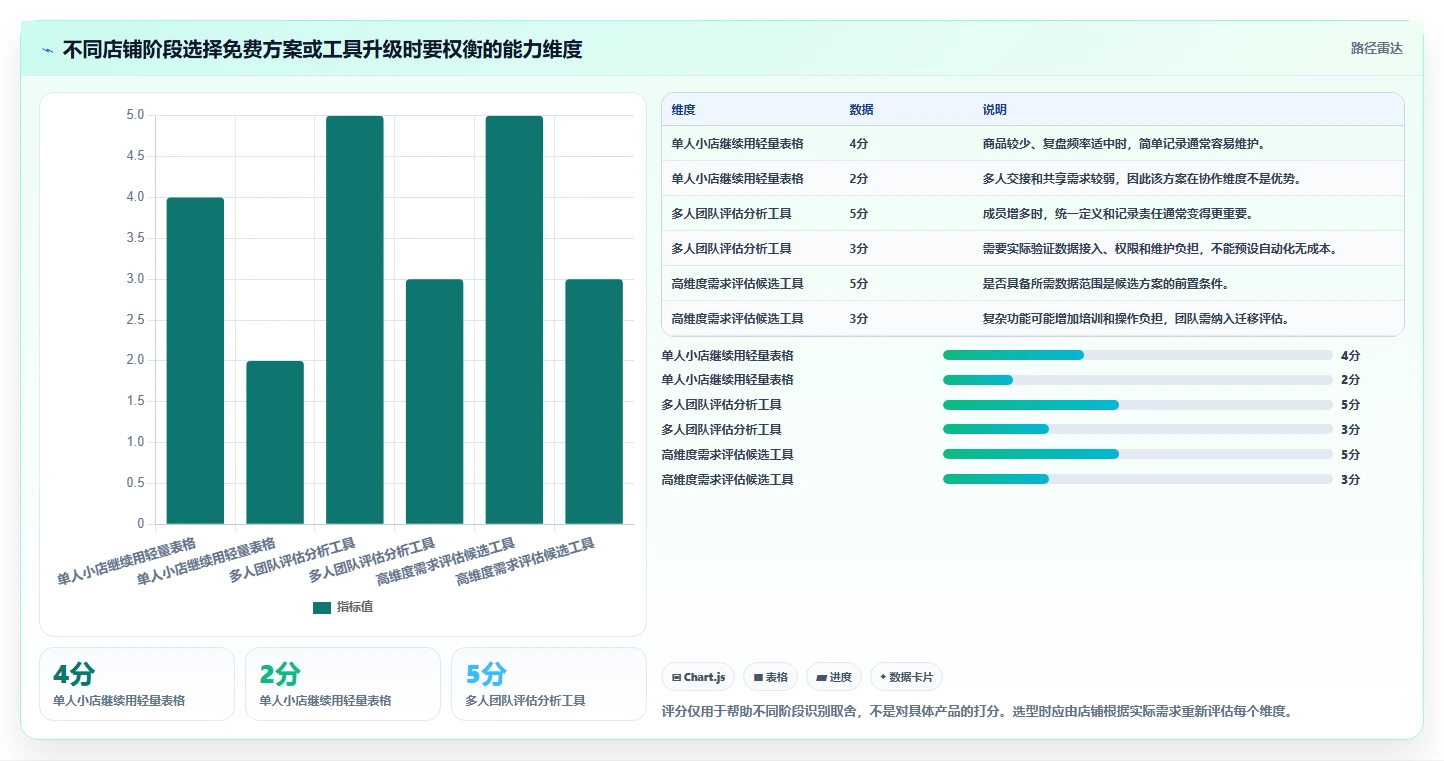The image size is (1444, 761).
Task: Click the 0.5 tick on the chart axis
Action: coord(134,483)
